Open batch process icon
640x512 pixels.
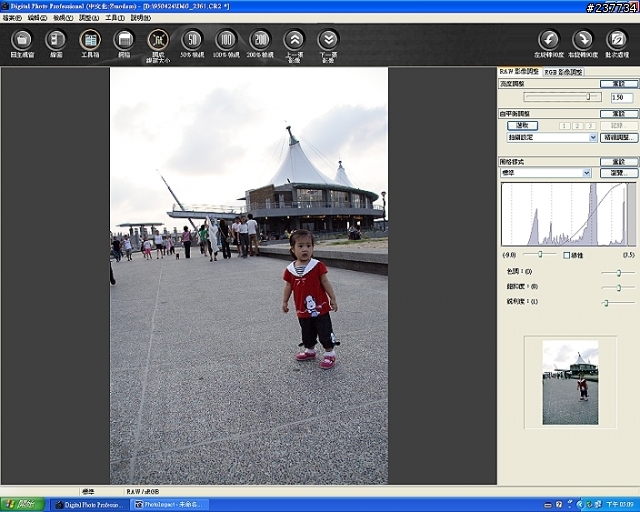point(617,40)
